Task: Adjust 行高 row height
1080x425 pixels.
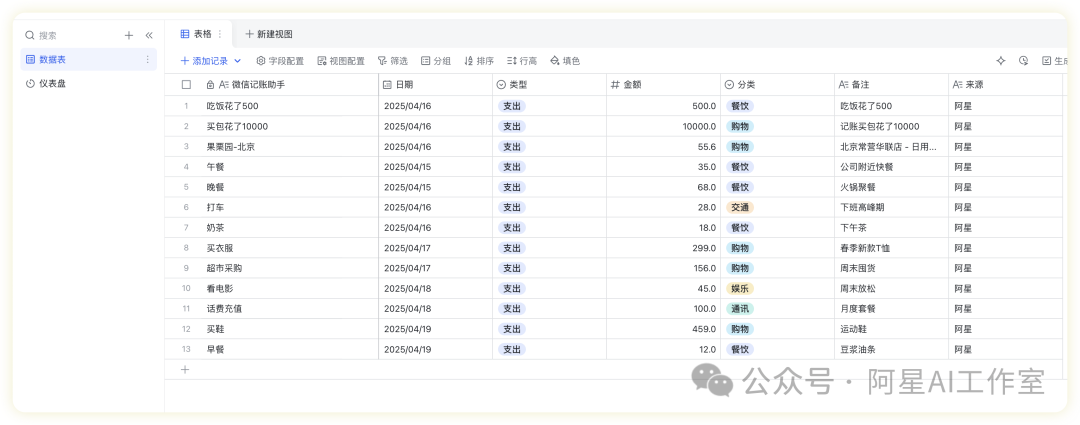Action: 522,61
